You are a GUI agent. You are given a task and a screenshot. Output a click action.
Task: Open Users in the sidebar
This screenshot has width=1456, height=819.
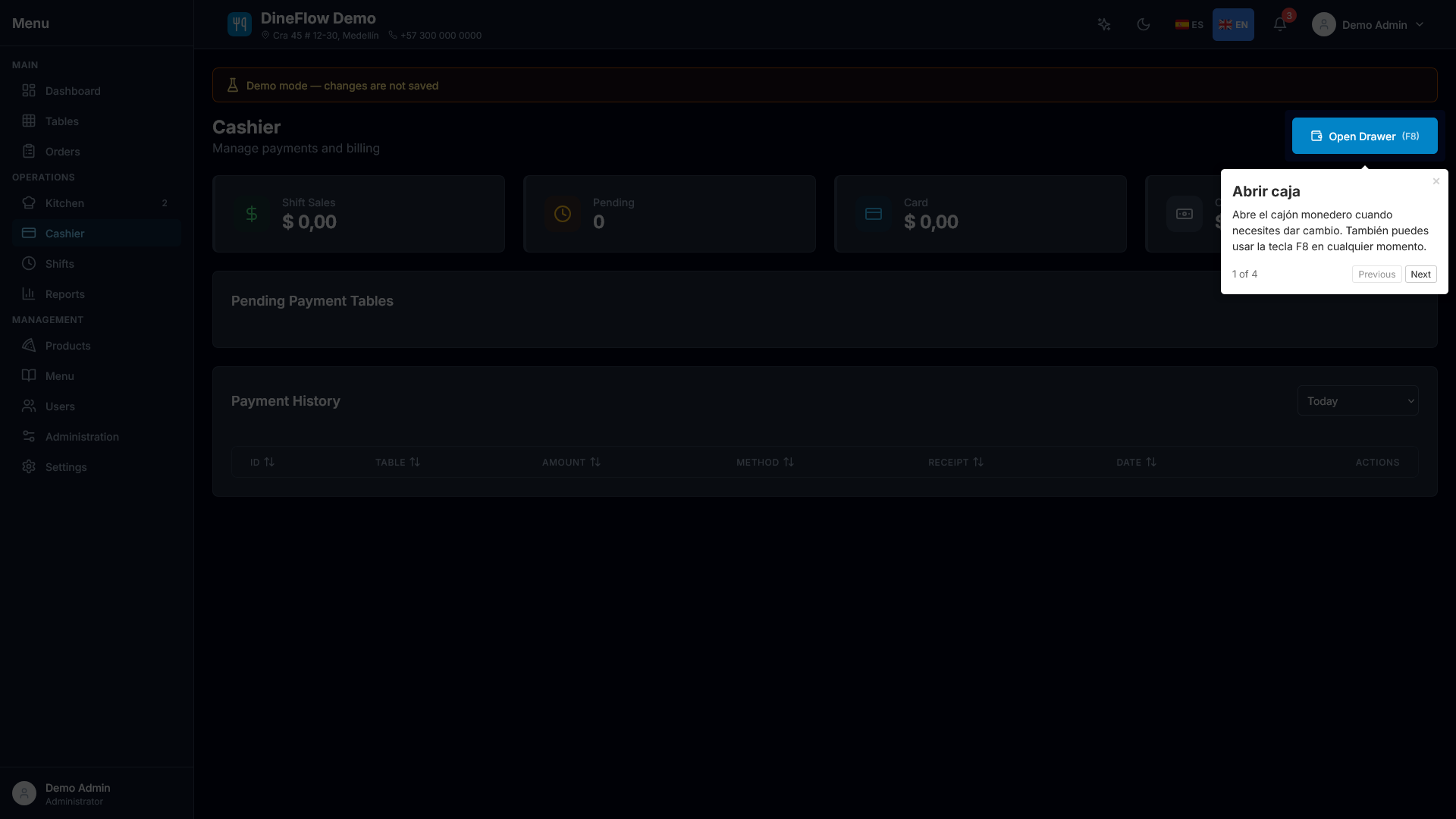[x=97, y=406]
